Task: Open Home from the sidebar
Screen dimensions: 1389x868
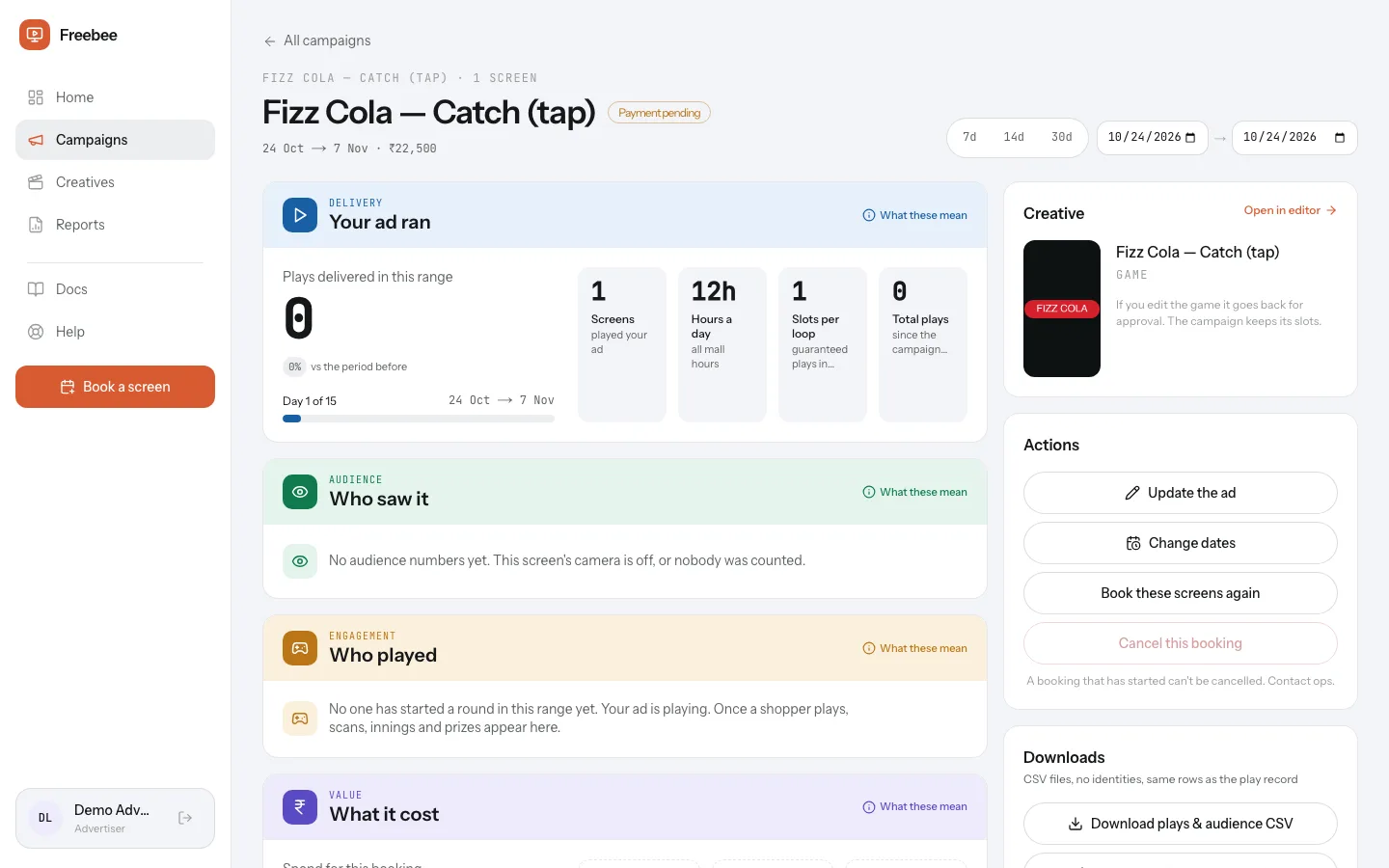Action: [x=115, y=97]
